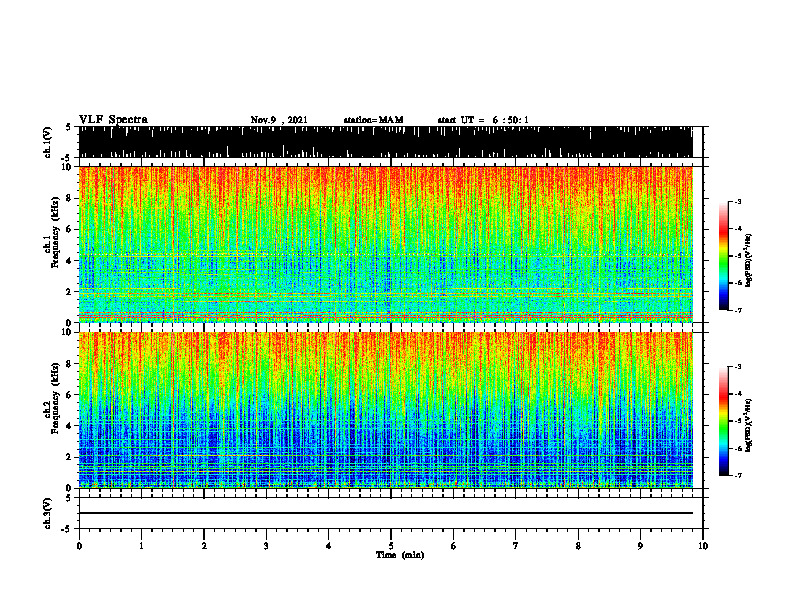
Task: Click the ch.1 colorbar "log(PSD)" label
Action: (749, 260)
